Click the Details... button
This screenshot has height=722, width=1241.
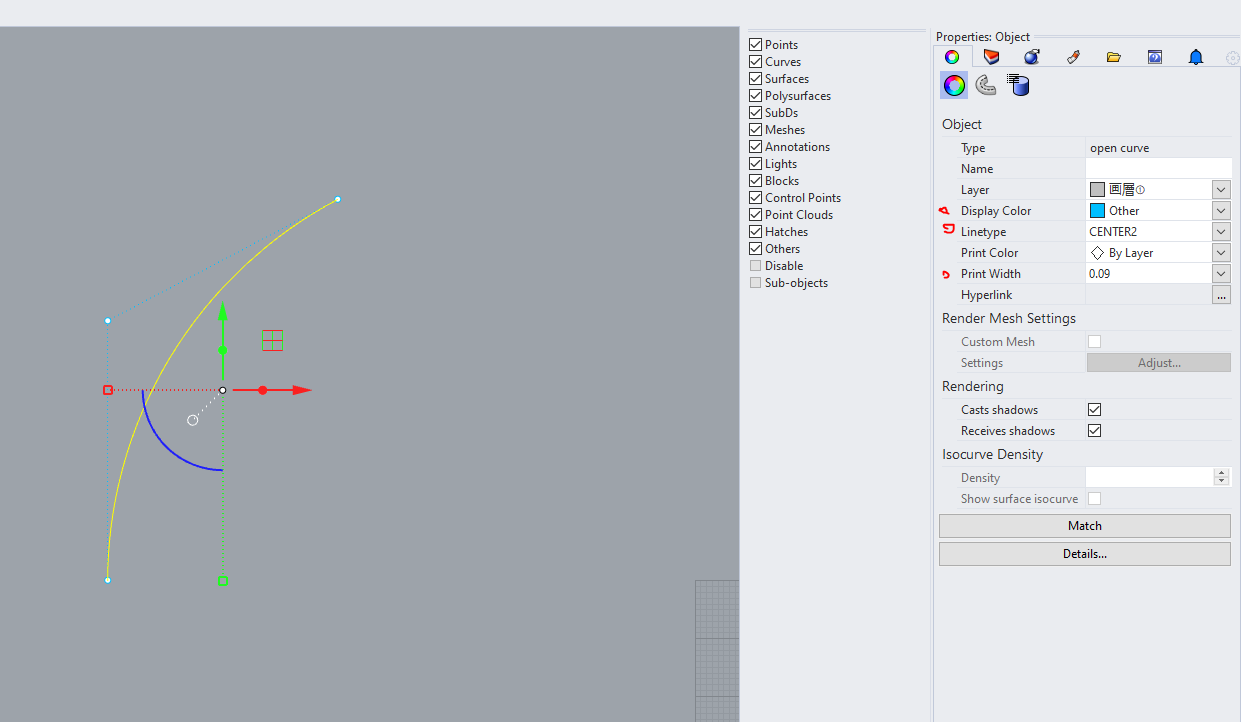(x=1085, y=554)
